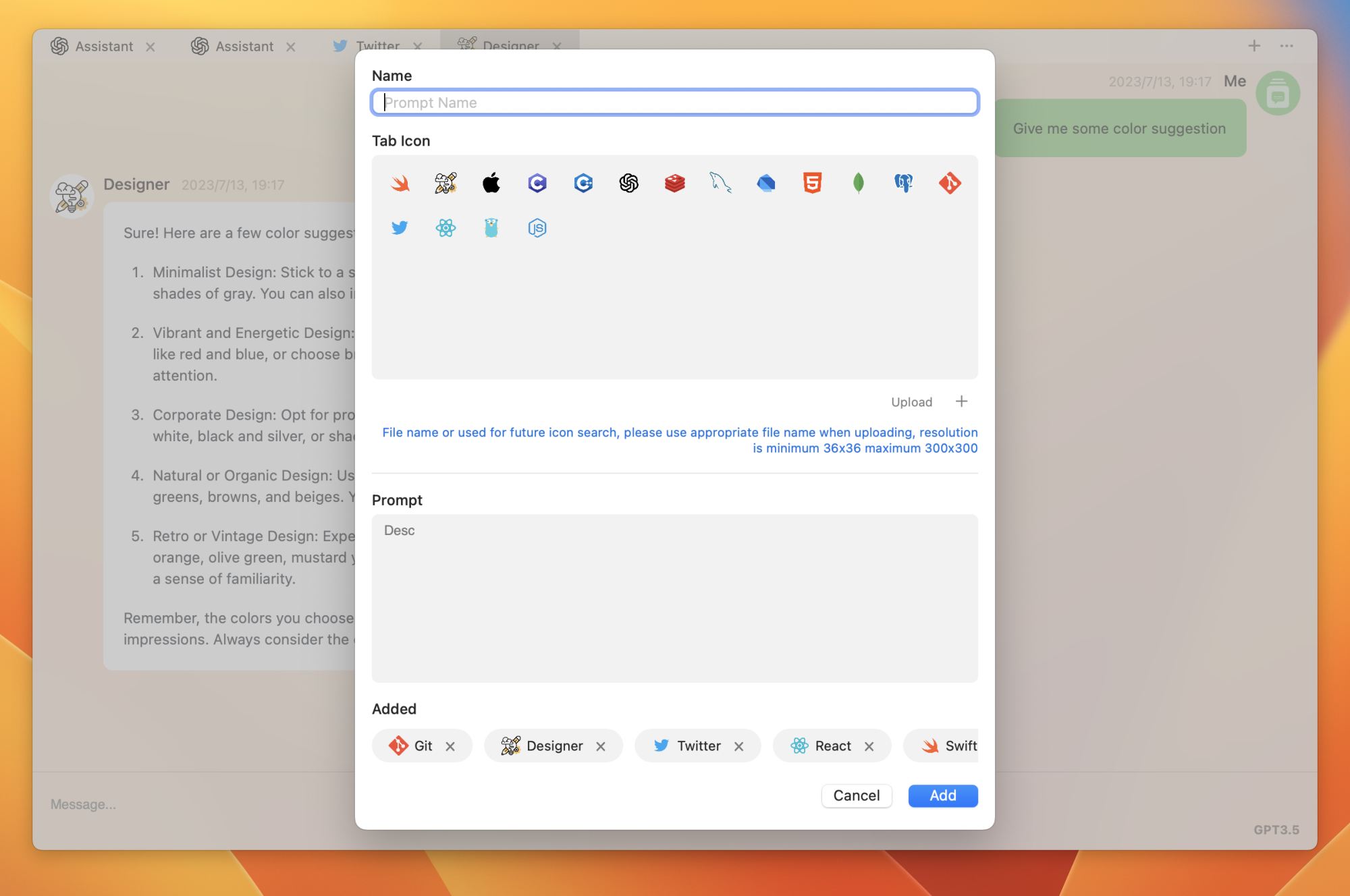Click the 'Give me some color suggestion' message
The image size is (1350, 896).
tap(1120, 128)
